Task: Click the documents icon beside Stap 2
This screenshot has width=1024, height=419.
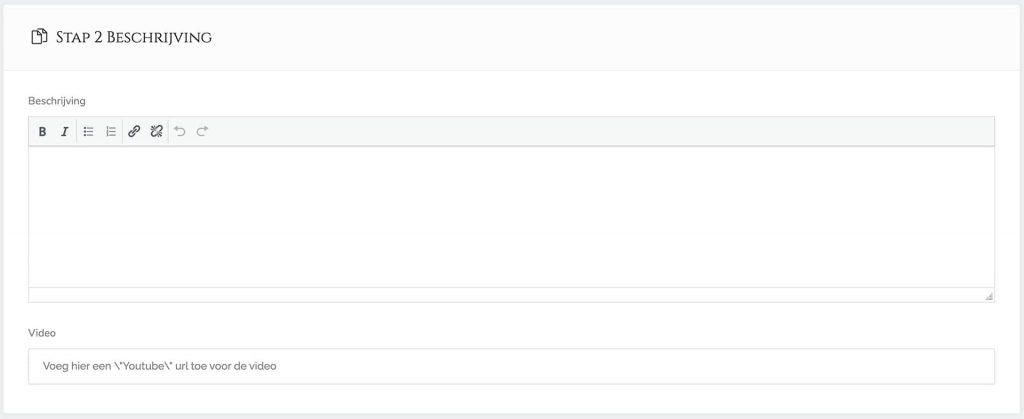Action: point(40,37)
